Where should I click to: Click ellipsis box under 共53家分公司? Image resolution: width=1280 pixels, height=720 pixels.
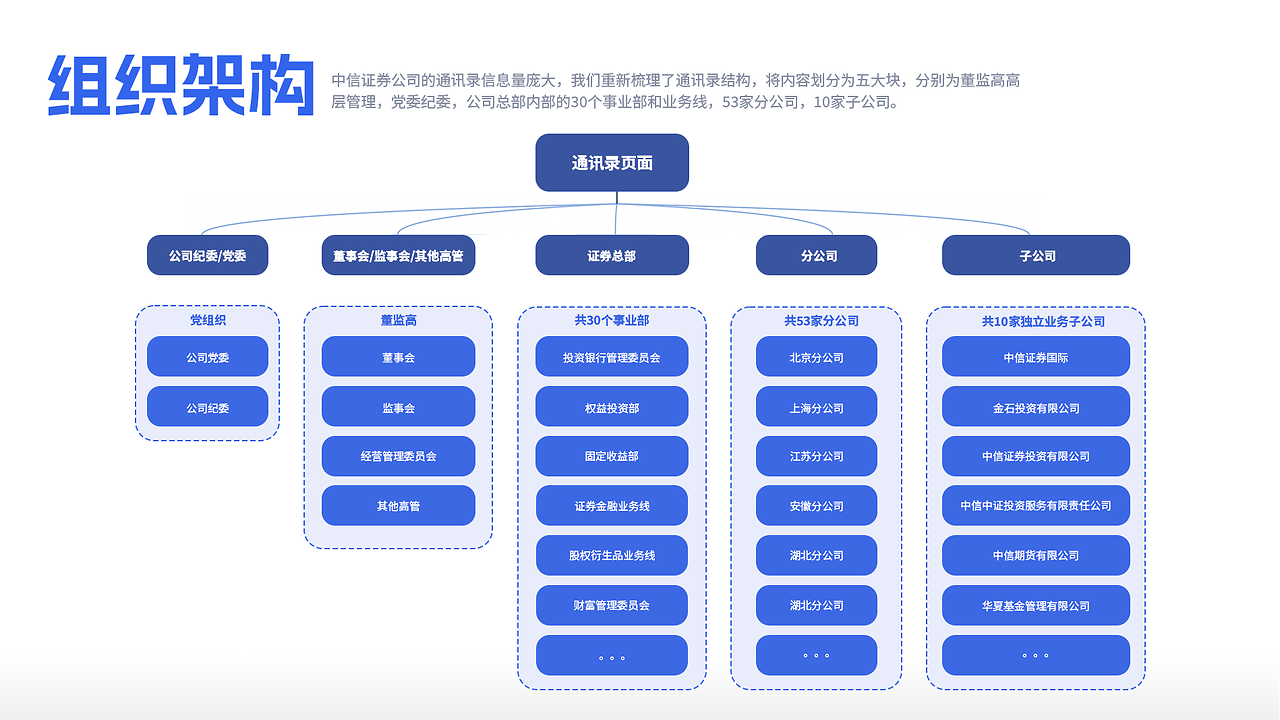point(816,655)
